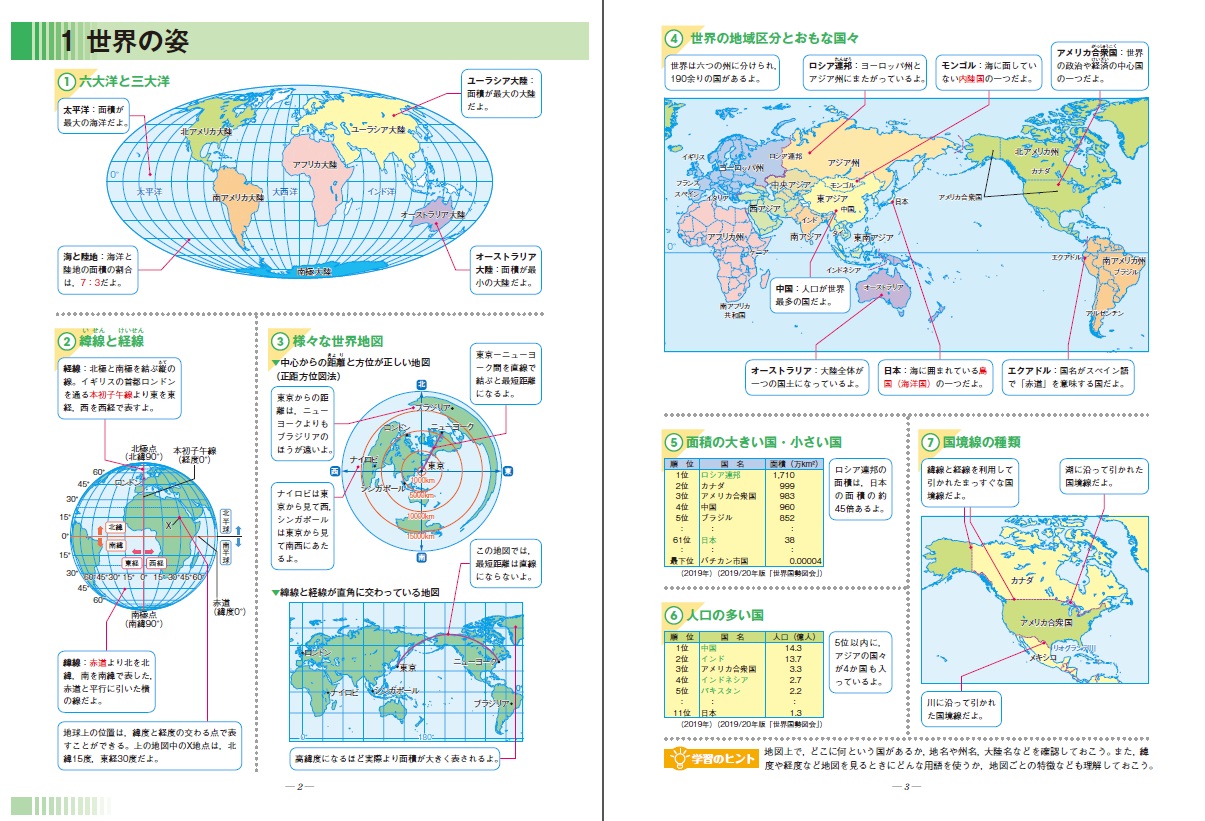The width and height of the screenshot is (1205, 821).
Task: Click the 北 compass marker on azimuthal map
Action: [x=421, y=384]
